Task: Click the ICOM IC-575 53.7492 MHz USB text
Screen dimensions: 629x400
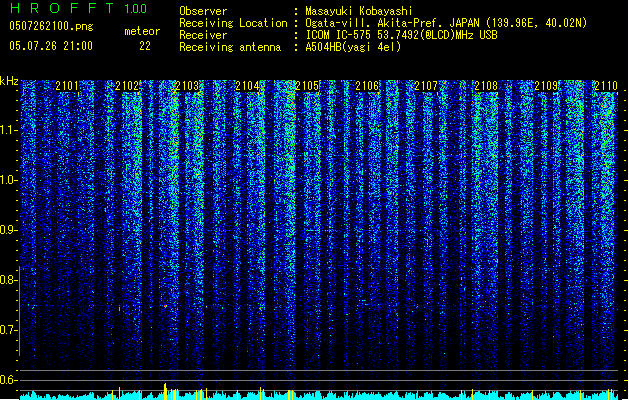Action: [401, 35]
